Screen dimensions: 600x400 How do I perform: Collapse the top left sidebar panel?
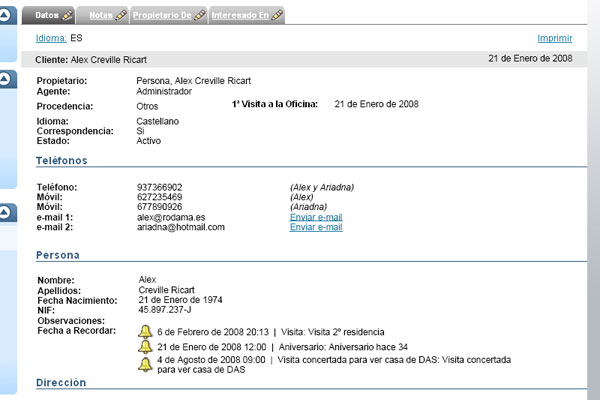[6, 14]
